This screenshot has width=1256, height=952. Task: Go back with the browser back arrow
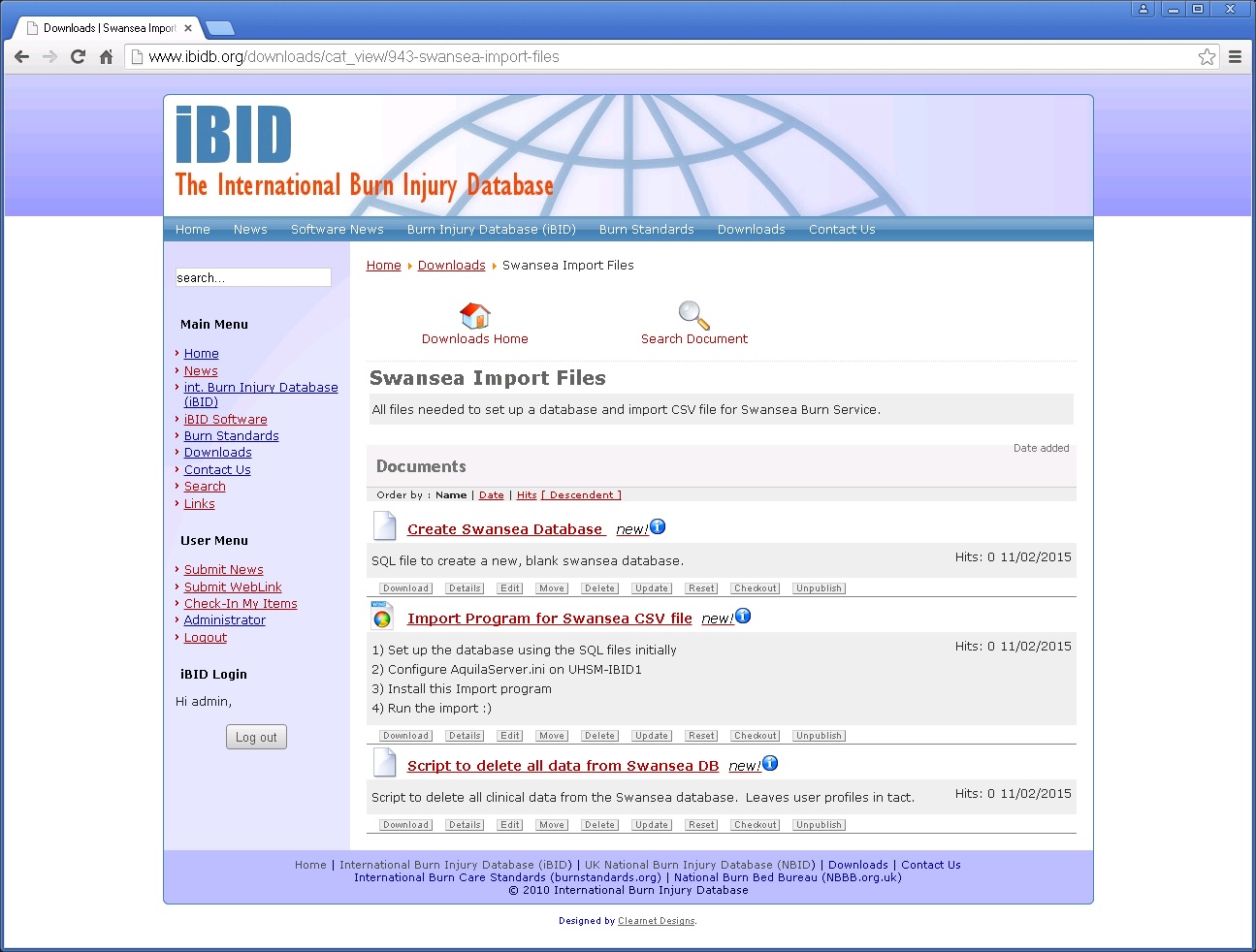[21, 57]
